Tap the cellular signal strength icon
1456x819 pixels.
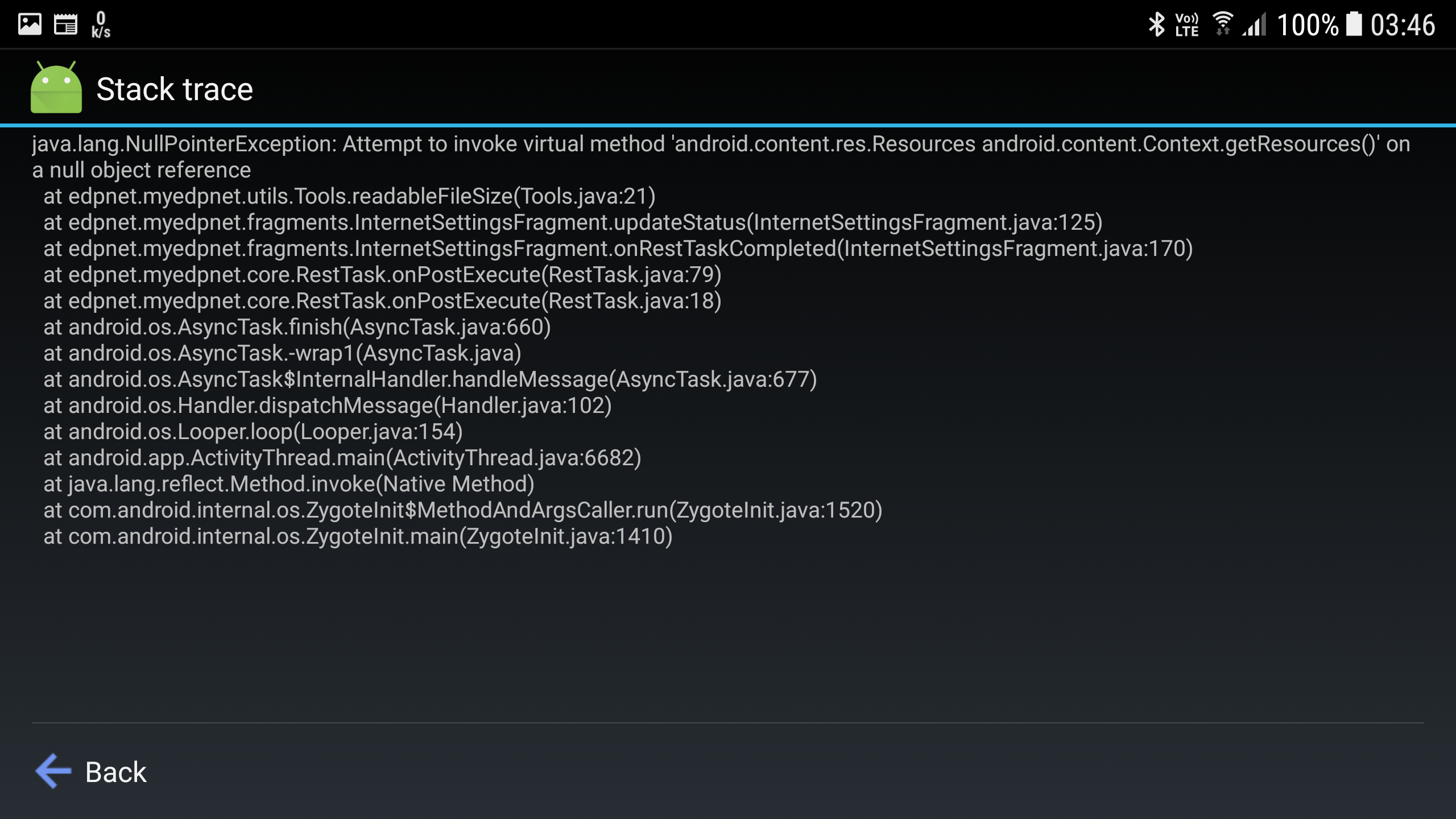1254,25
